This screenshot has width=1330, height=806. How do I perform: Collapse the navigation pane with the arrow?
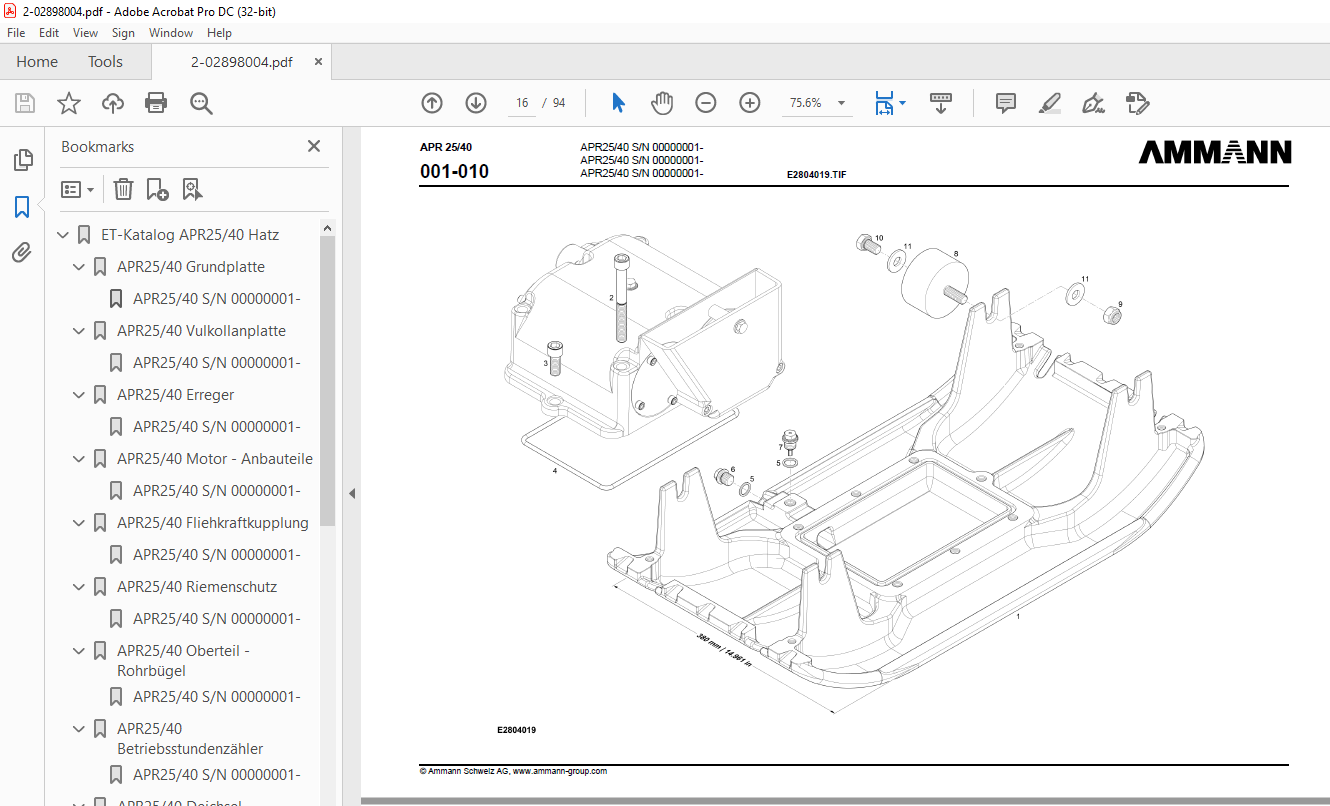(x=351, y=493)
